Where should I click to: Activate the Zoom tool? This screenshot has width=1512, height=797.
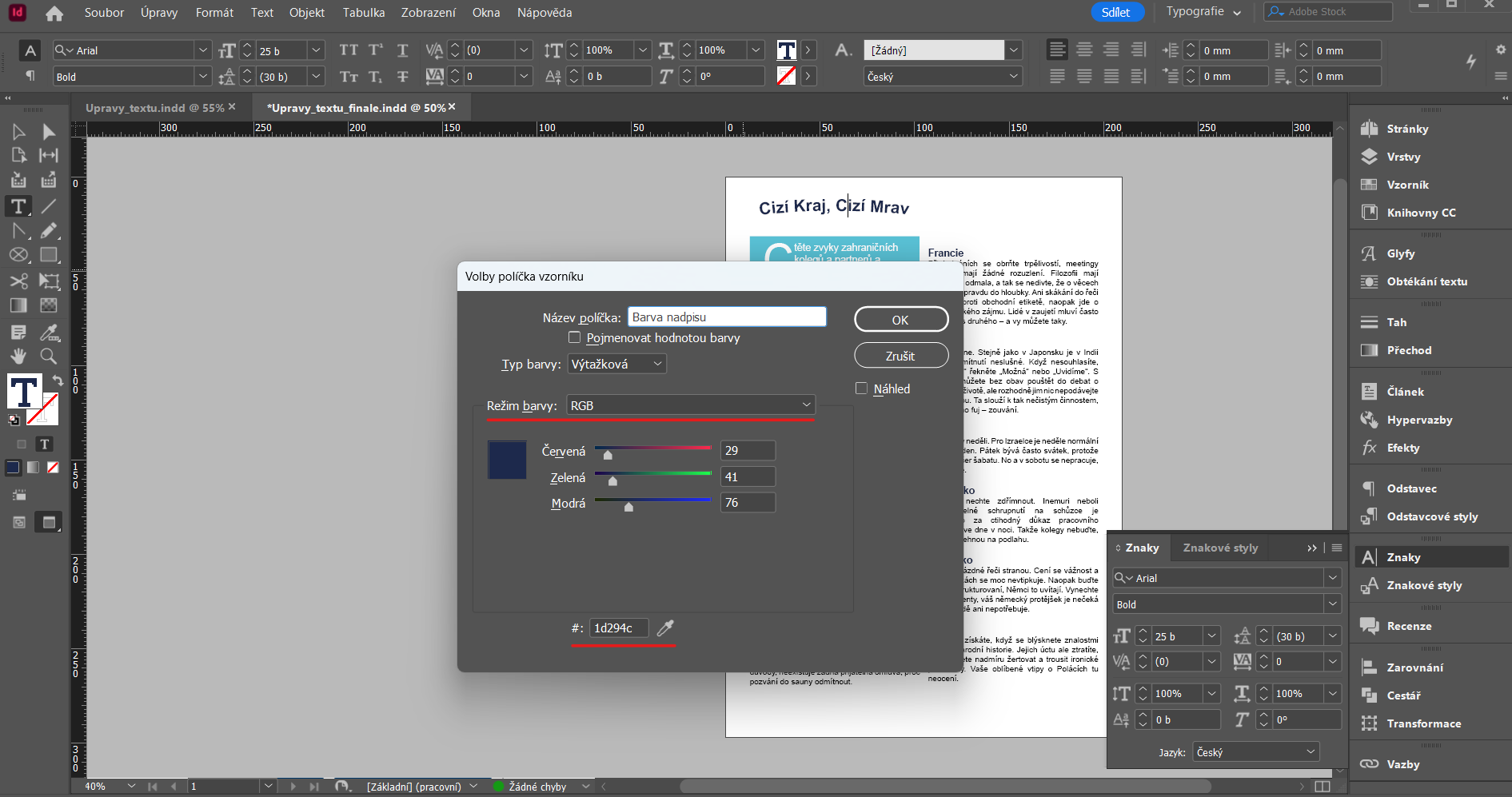pos(49,357)
